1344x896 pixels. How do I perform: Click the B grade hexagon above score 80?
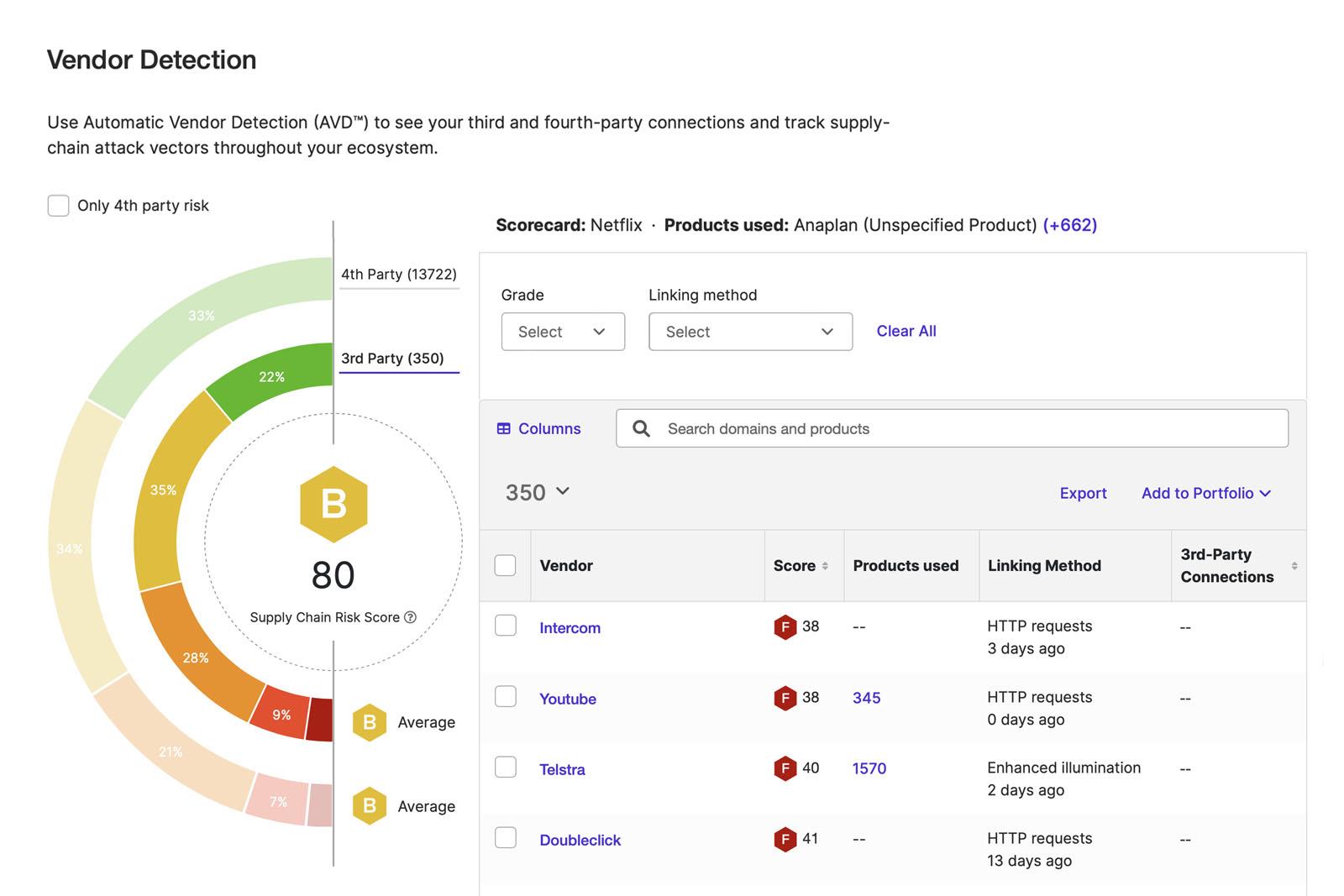(x=333, y=504)
